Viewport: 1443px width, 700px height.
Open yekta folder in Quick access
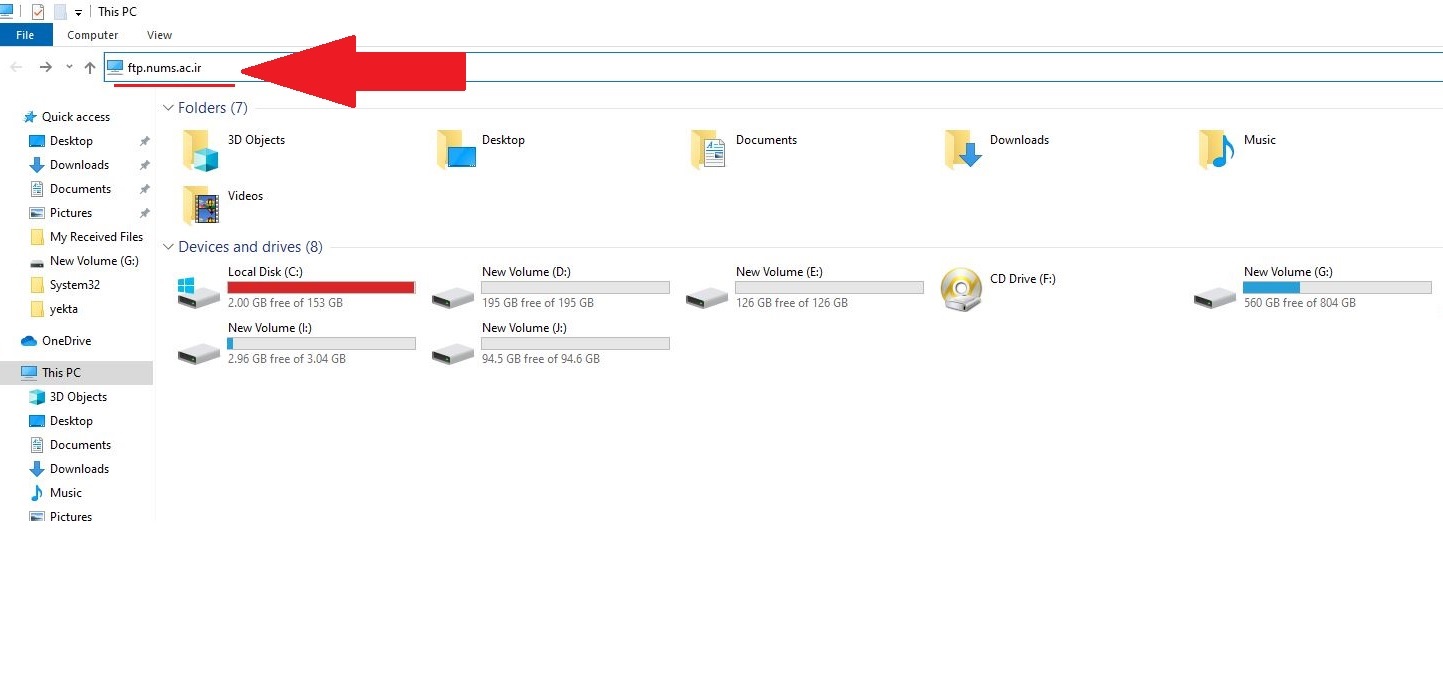click(x=63, y=309)
